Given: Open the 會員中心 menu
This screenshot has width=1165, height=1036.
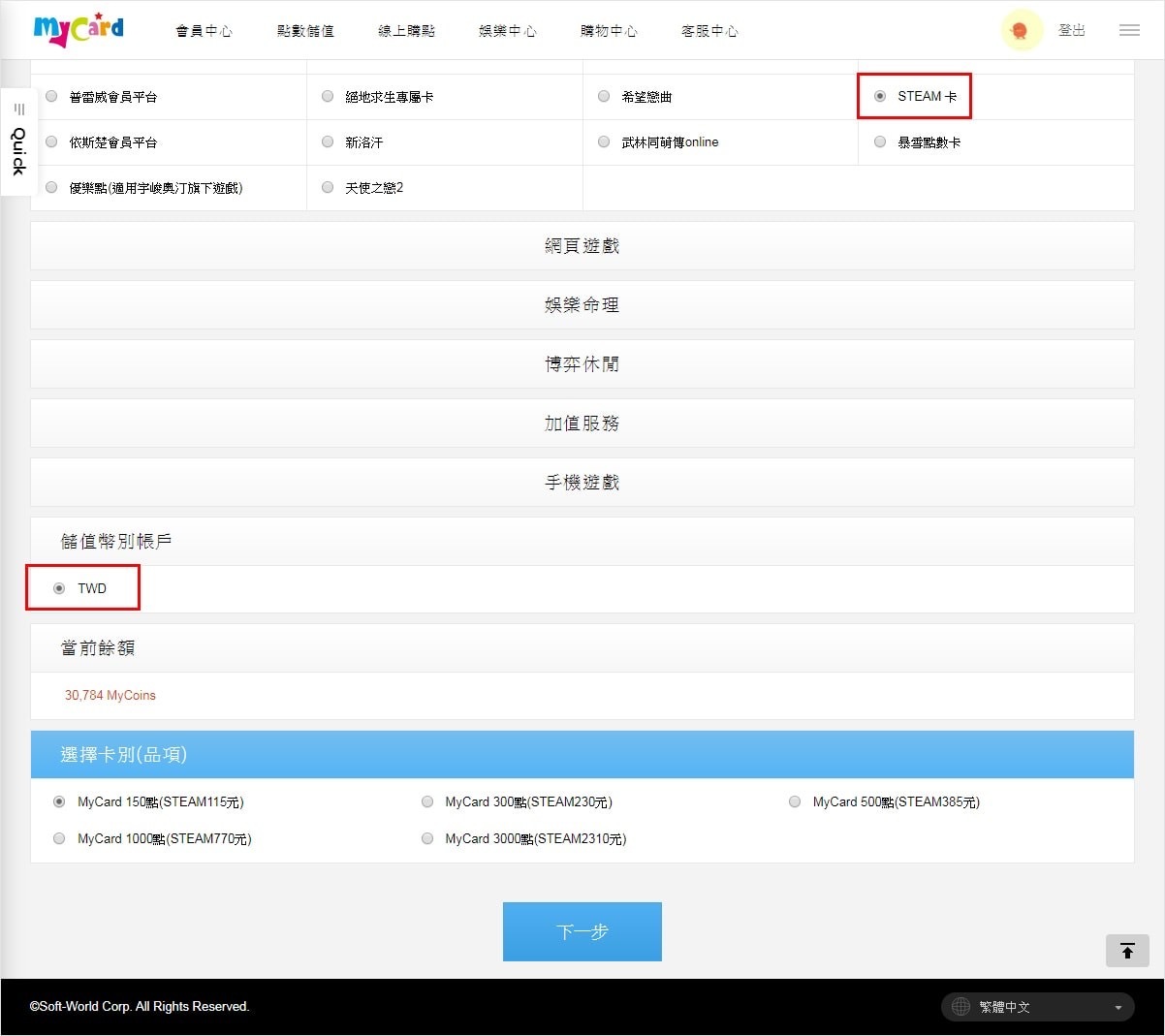Looking at the screenshot, I should pos(204,31).
